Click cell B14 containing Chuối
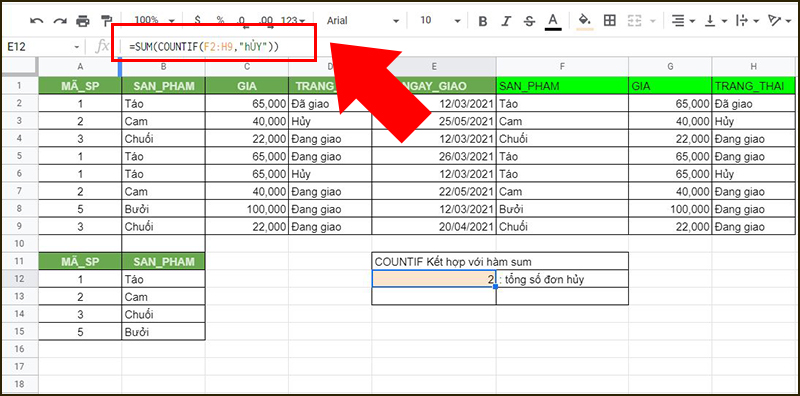The image size is (800, 396). tap(164, 314)
